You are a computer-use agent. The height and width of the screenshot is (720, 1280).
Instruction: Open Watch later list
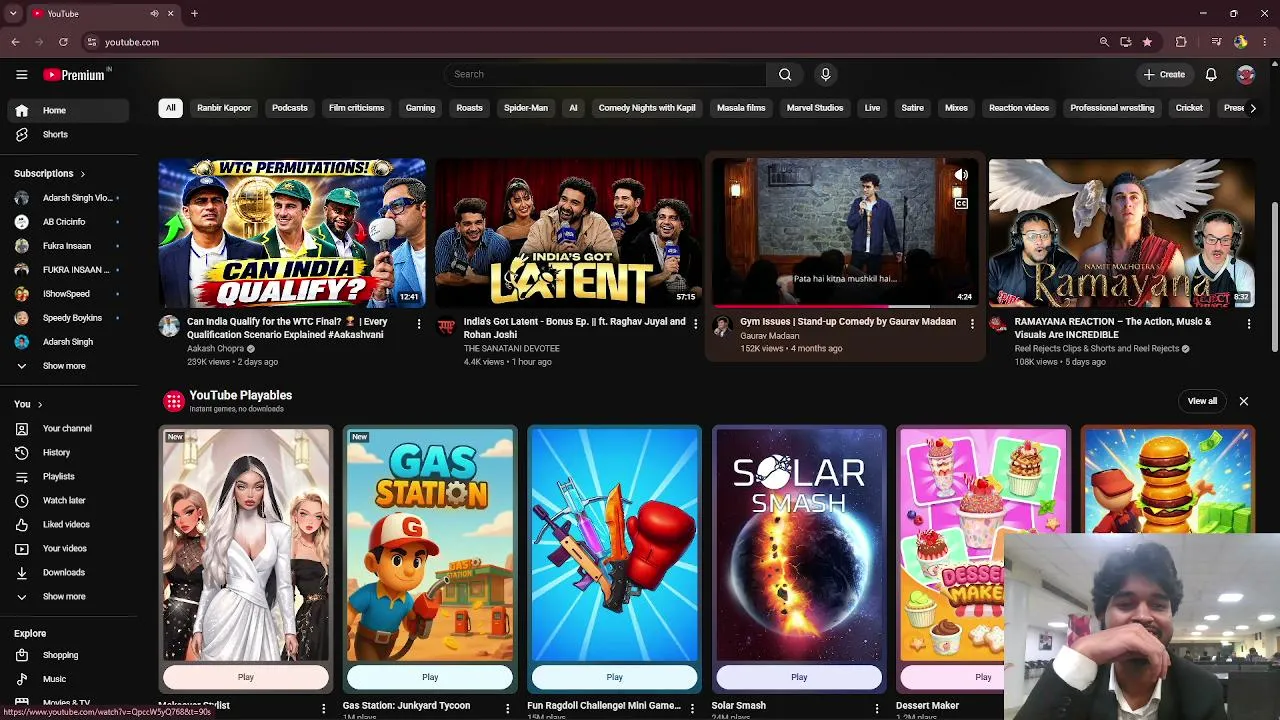(x=66, y=500)
